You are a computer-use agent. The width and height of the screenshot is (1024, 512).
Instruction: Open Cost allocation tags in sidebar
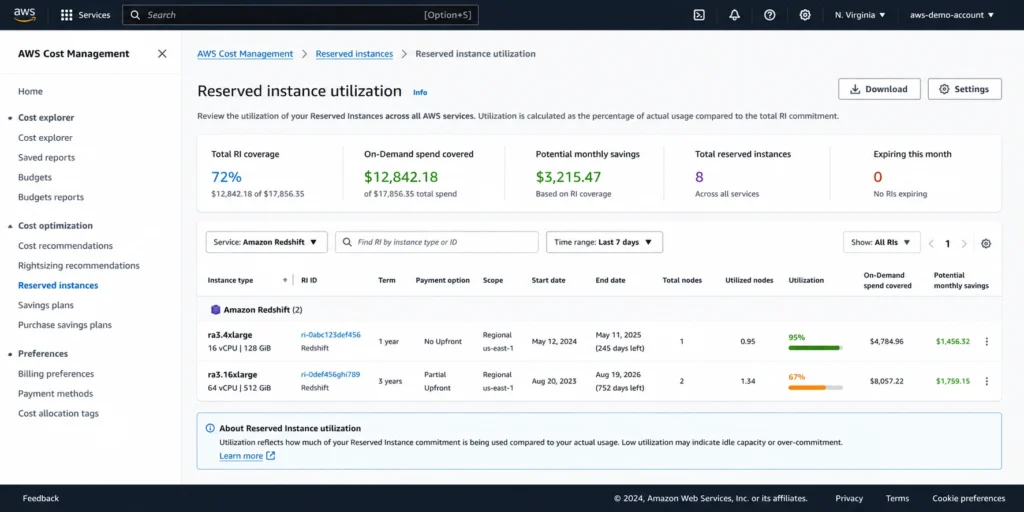pyautogui.click(x=58, y=413)
